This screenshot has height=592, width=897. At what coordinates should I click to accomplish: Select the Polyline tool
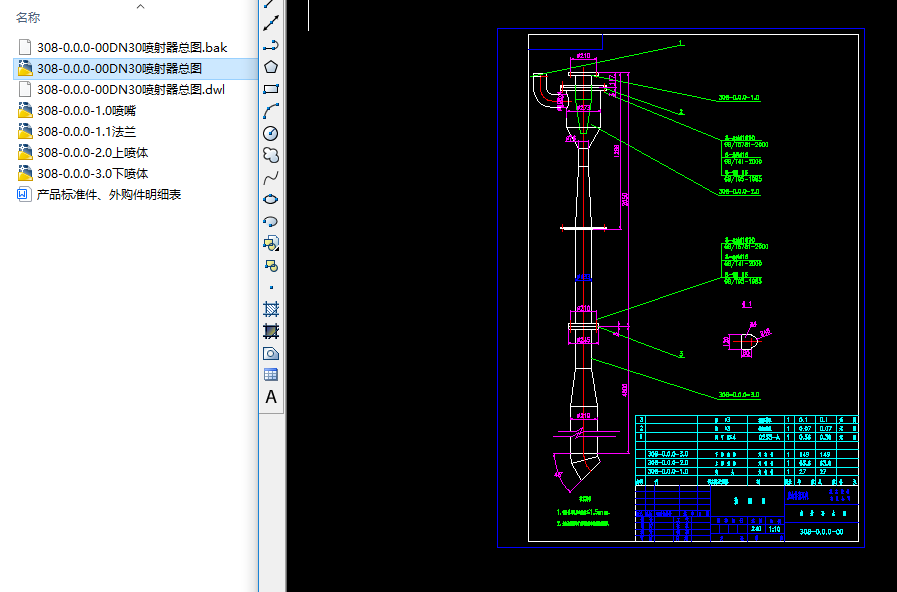point(270,45)
